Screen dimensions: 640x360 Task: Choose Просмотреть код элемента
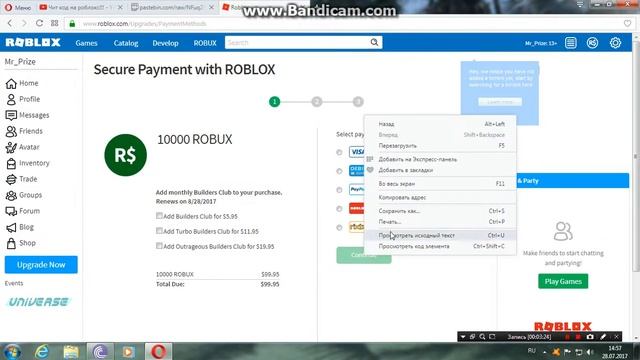pyautogui.click(x=441, y=246)
